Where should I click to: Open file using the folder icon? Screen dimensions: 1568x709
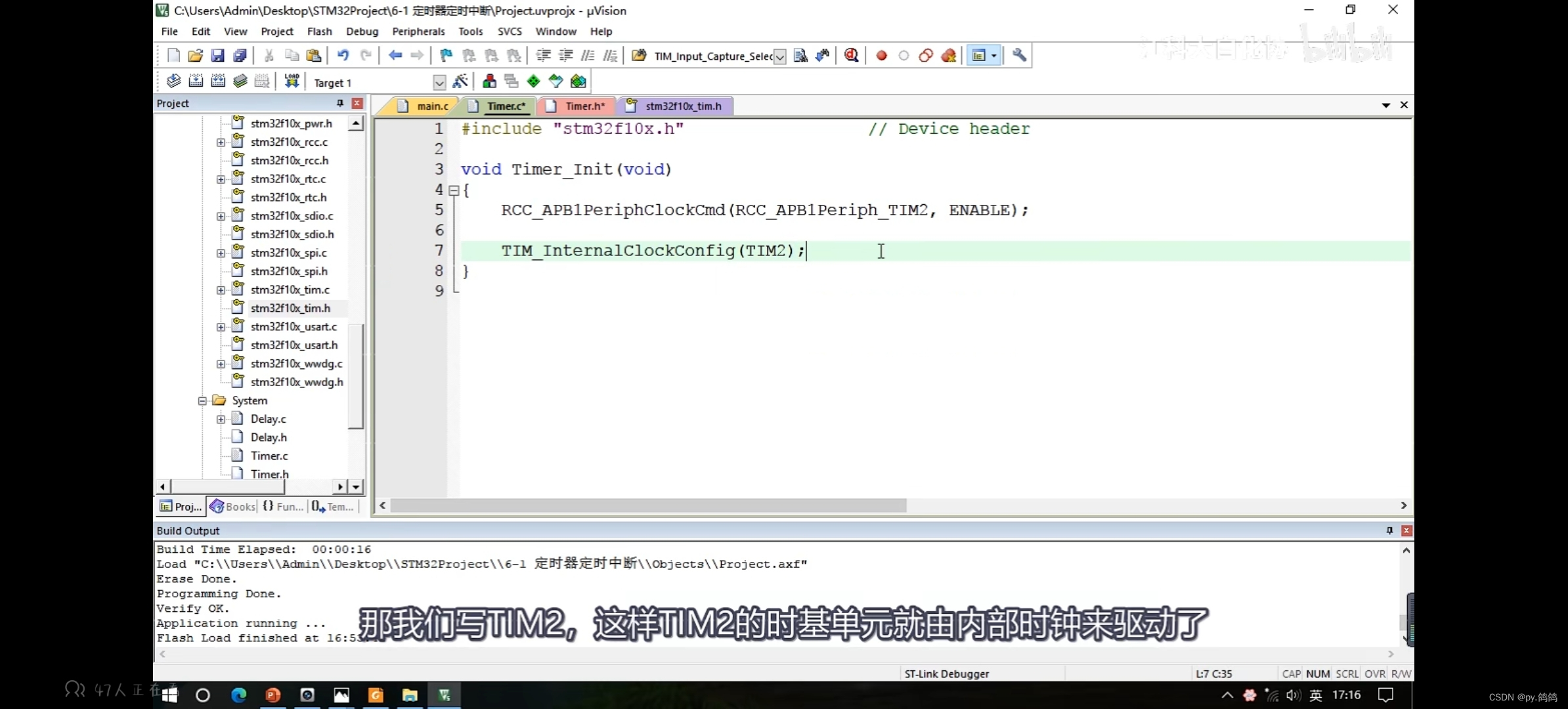click(195, 56)
